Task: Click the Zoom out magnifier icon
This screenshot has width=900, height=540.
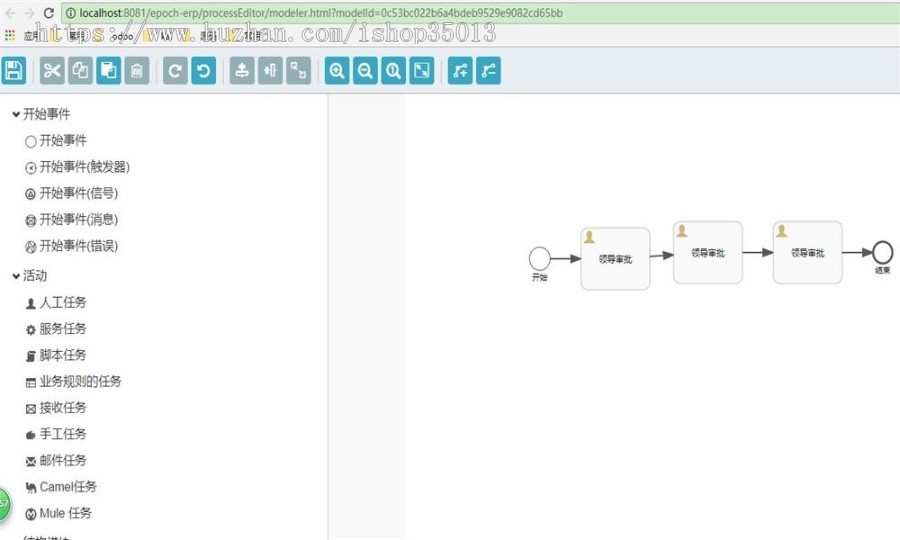Action: pyautogui.click(x=365, y=71)
